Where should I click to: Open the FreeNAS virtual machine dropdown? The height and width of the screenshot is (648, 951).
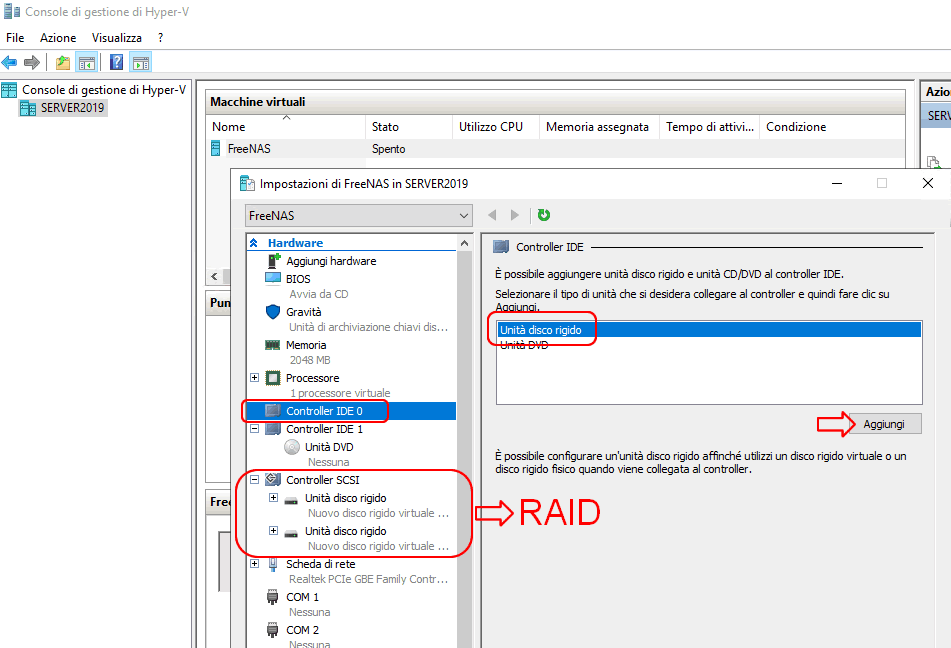(x=358, y=215)
